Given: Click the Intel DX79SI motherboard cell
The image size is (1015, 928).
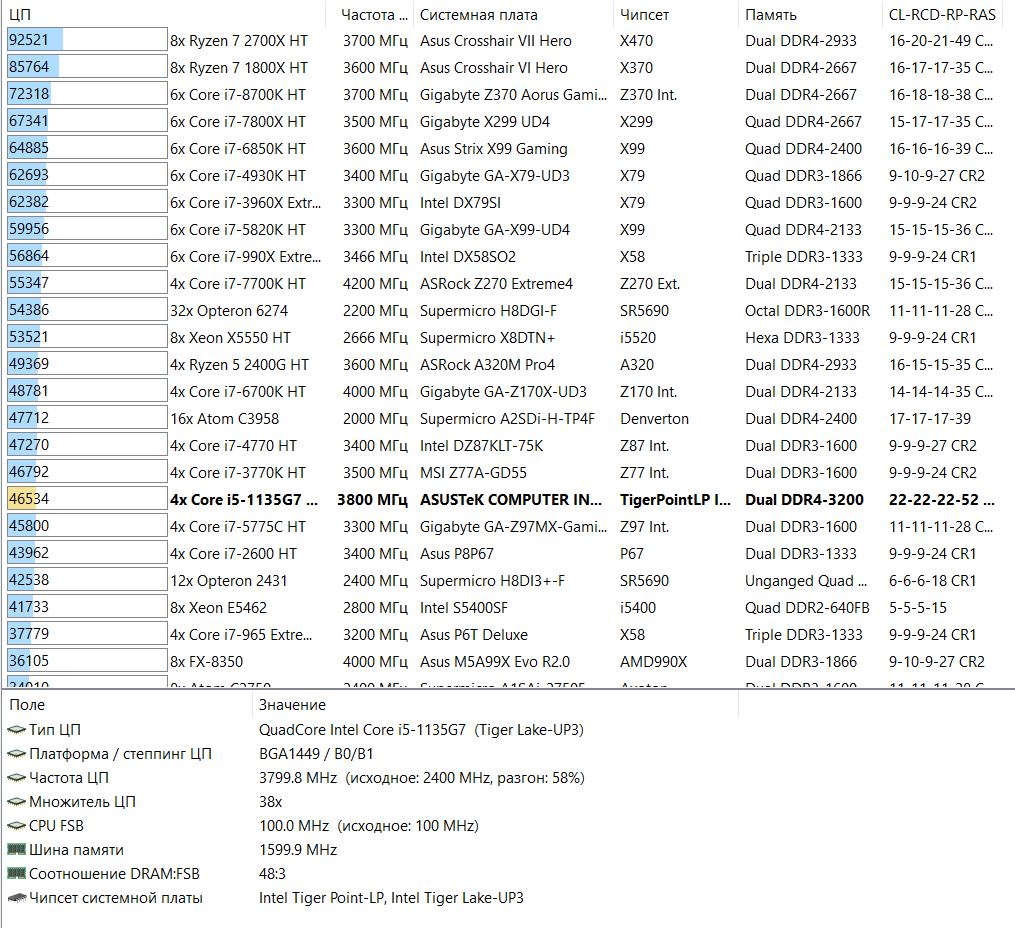Looking at the screenshot, I should click(460, 203).
